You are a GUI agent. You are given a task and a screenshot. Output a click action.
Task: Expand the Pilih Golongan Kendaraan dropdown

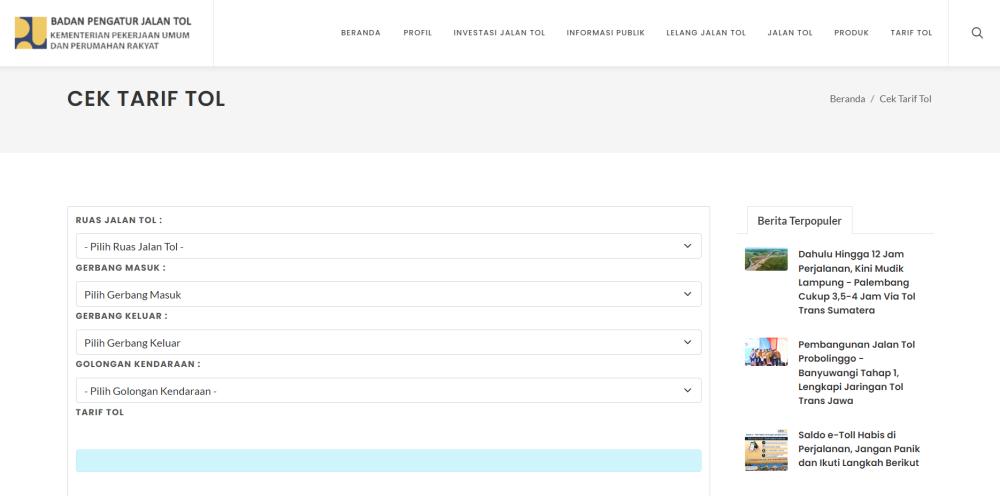(388, 390)
